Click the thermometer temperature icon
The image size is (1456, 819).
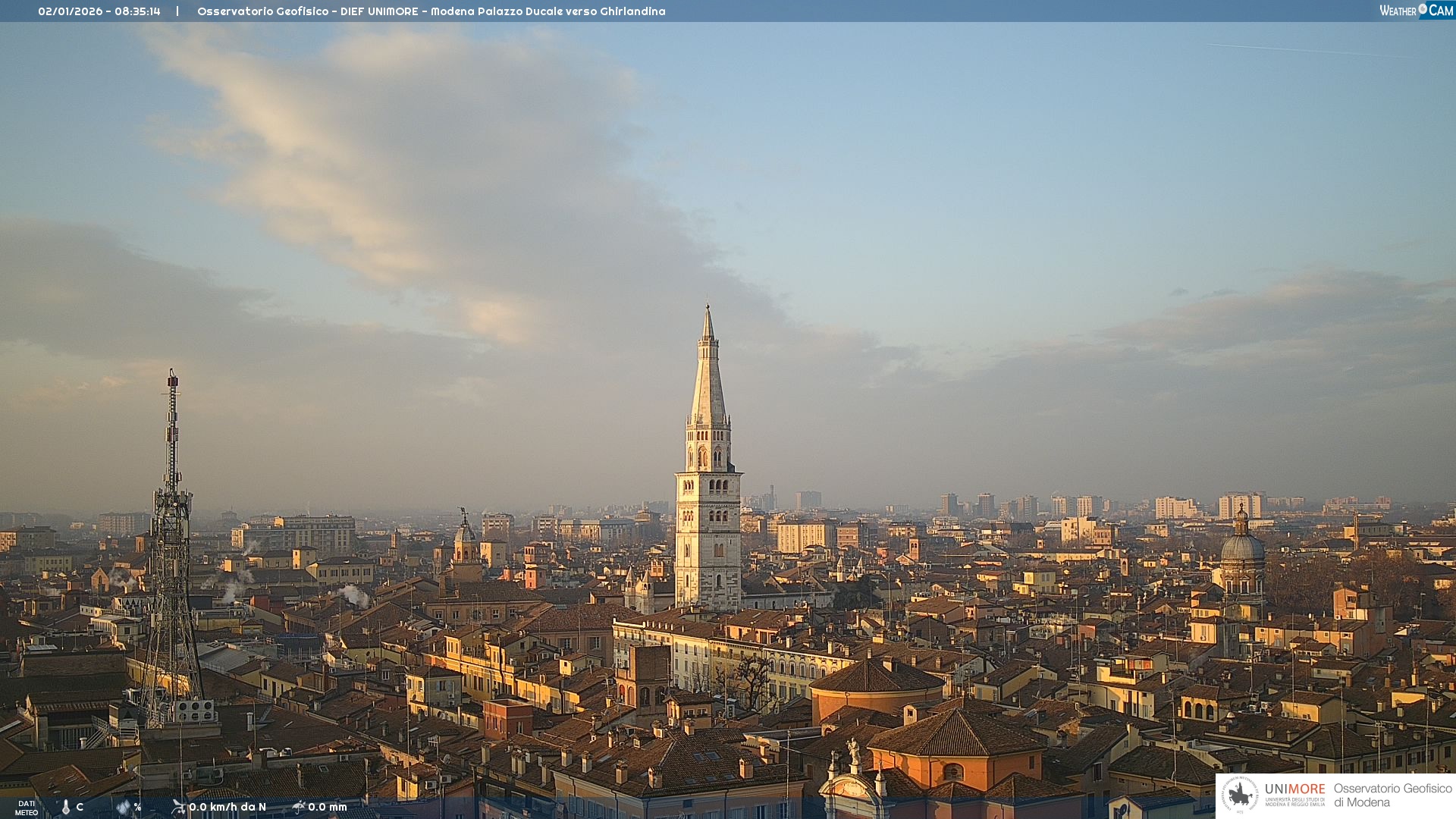point(66,808)
